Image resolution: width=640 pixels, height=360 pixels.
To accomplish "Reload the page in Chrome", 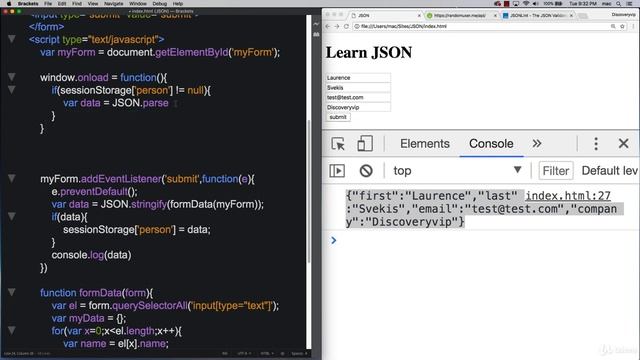I will [x=346, y=26].
